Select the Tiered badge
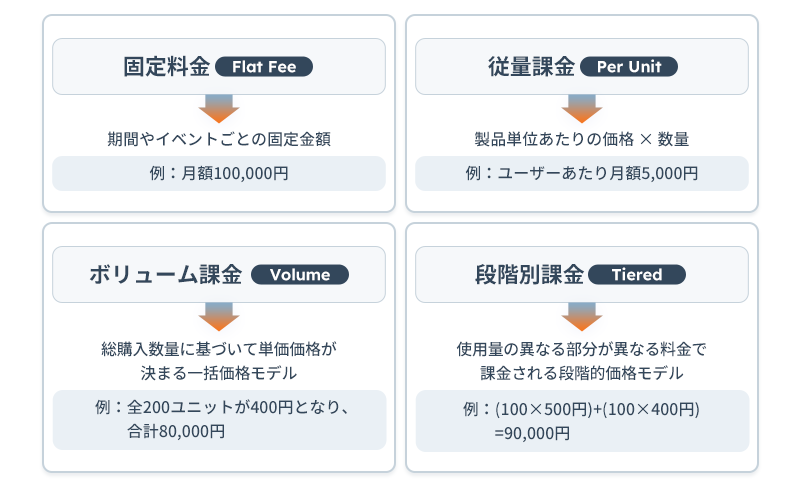800x490 pixels. click(636, 275)
